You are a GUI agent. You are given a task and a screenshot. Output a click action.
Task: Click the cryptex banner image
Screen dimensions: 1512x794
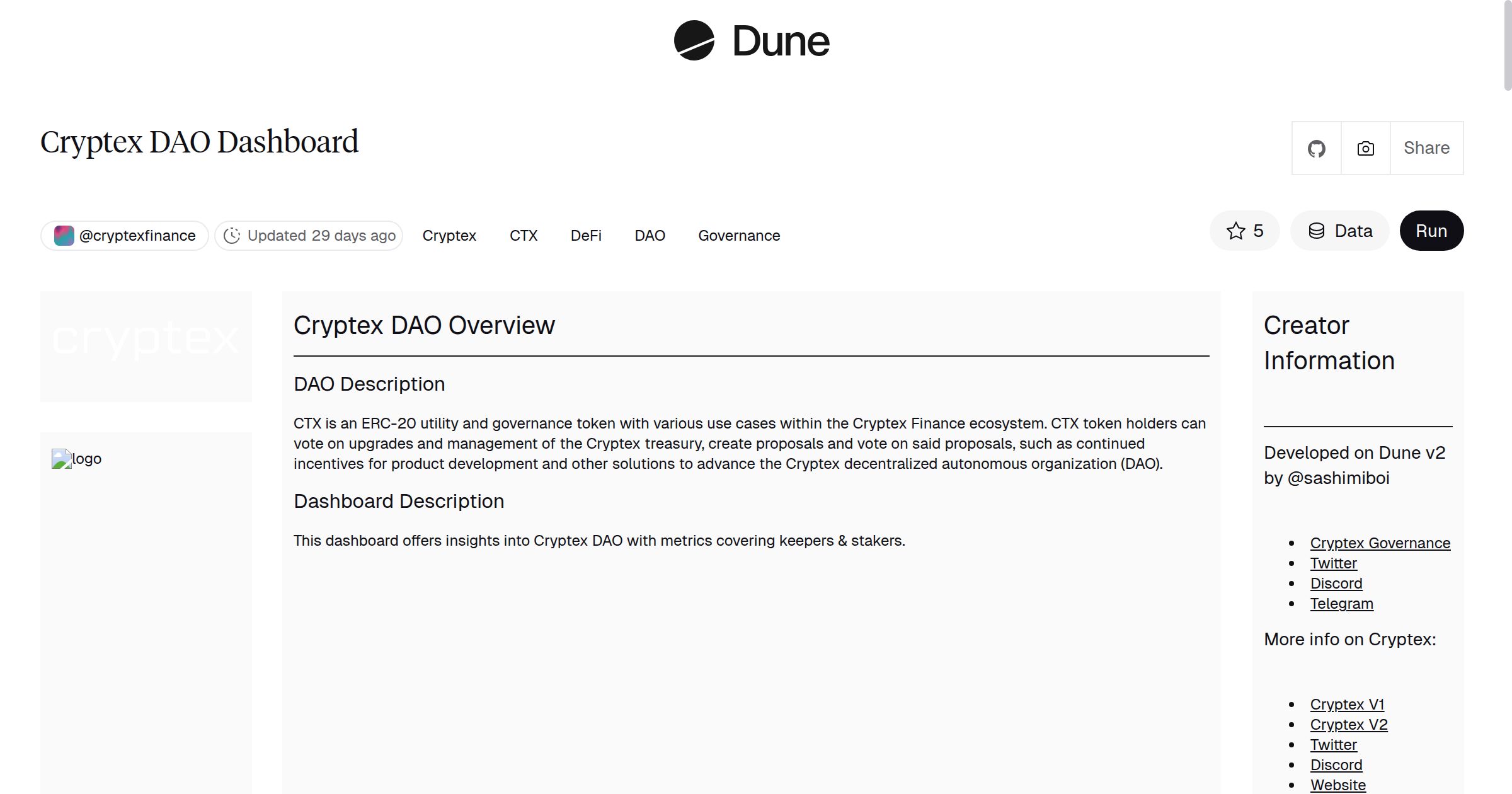coord(146,340)
